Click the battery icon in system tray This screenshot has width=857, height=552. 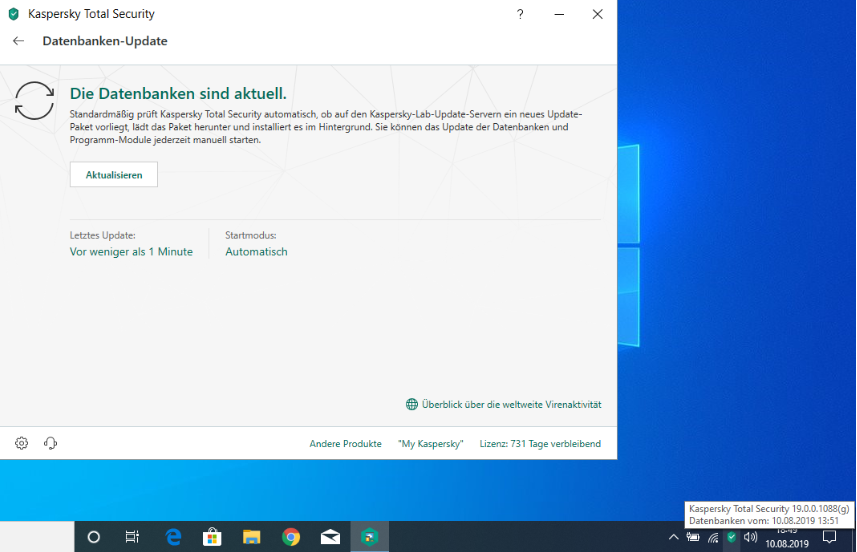693,537
